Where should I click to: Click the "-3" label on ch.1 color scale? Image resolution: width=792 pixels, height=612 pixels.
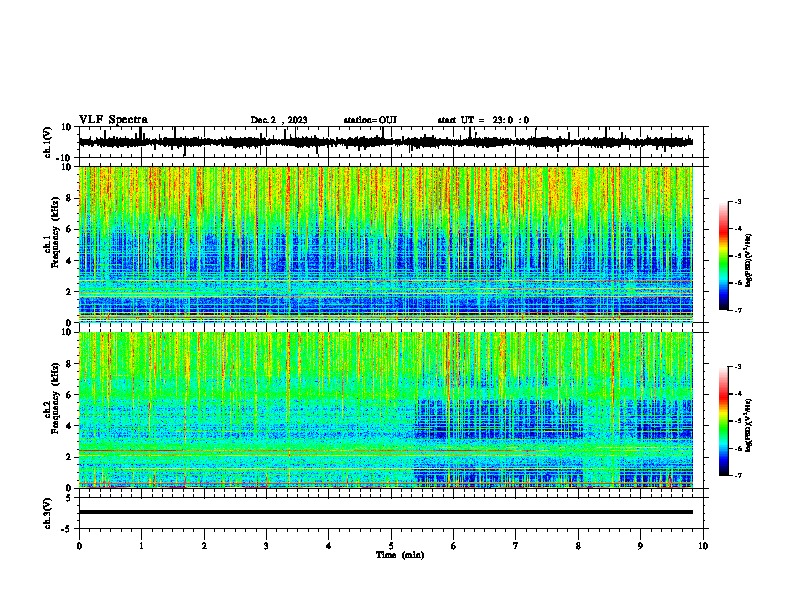(x=737, y=201)
